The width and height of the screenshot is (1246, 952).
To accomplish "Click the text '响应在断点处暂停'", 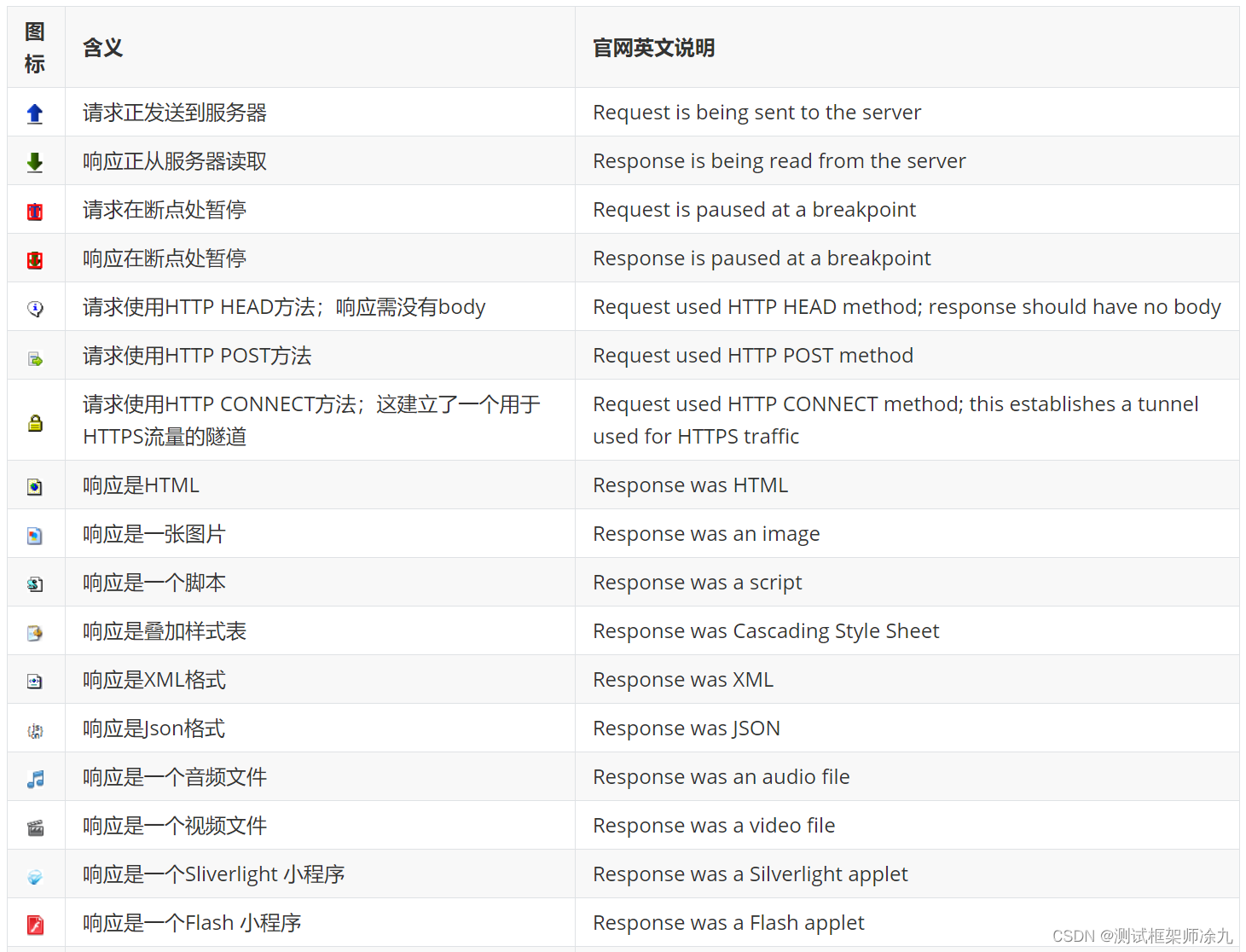I will 165,258.
